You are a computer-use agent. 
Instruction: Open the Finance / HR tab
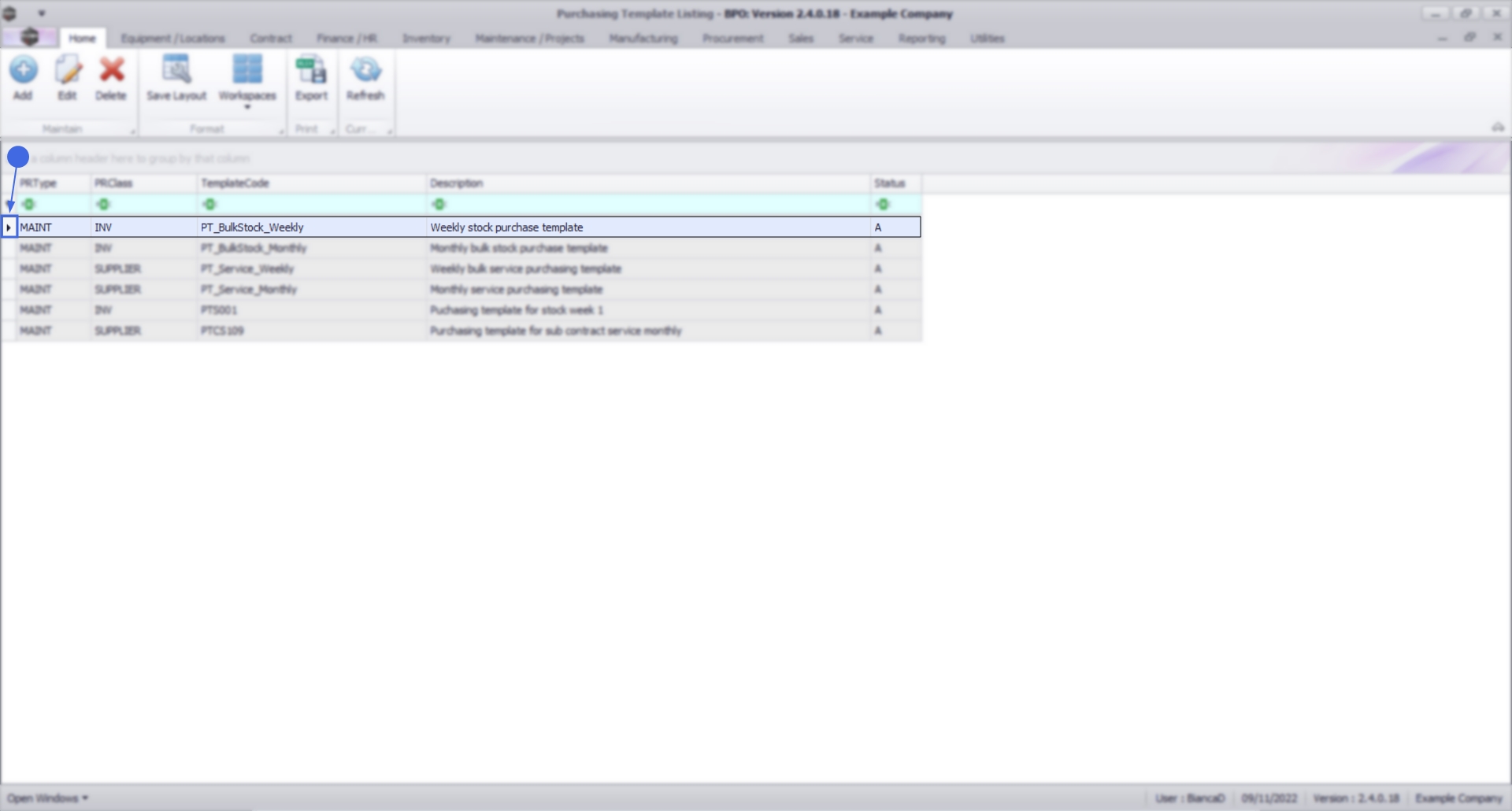[x=346, y=38]
